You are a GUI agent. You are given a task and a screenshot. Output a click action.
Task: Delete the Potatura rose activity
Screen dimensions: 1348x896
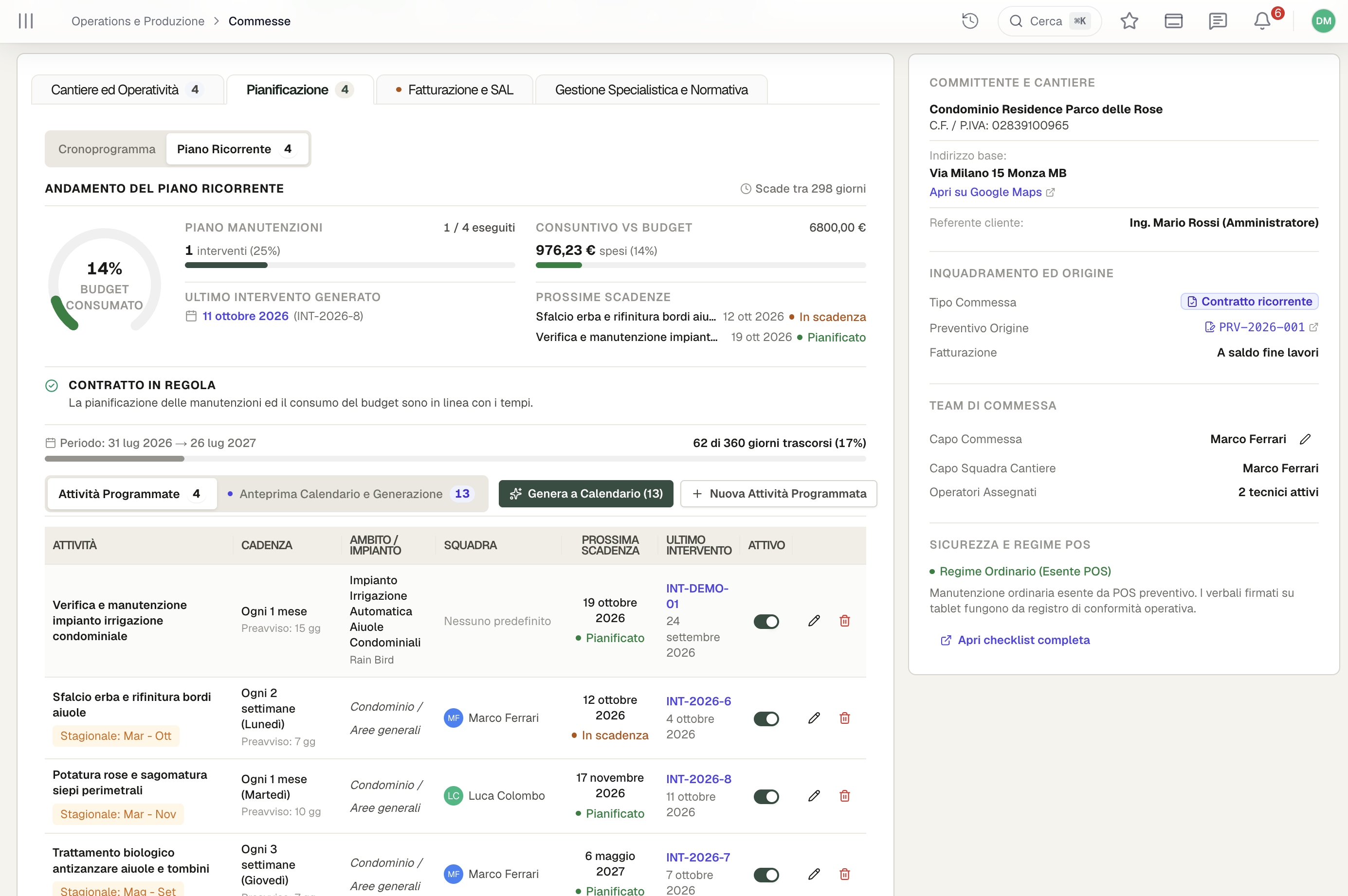coord(844,796)
